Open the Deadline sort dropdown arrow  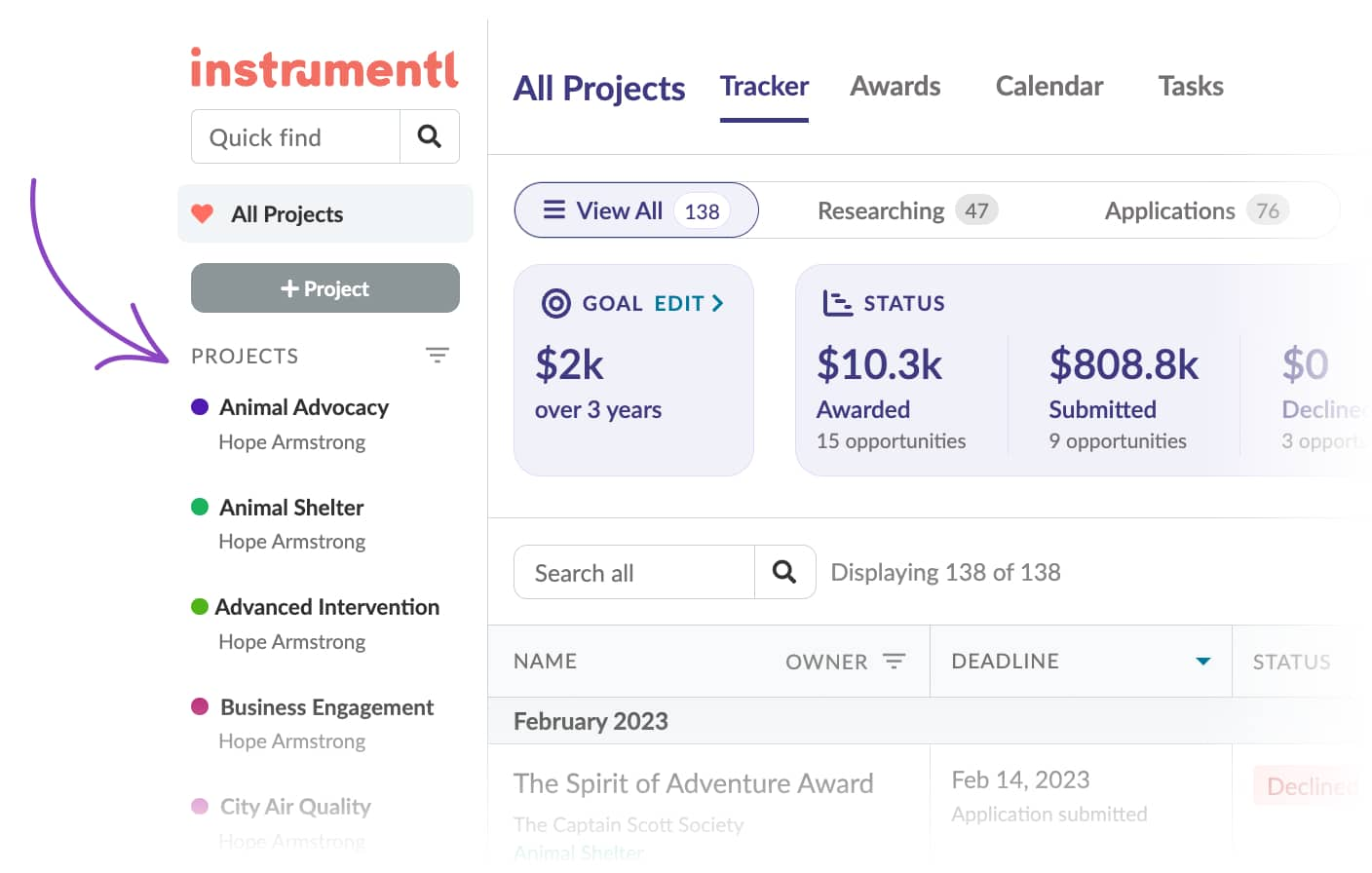(1201, 661)
